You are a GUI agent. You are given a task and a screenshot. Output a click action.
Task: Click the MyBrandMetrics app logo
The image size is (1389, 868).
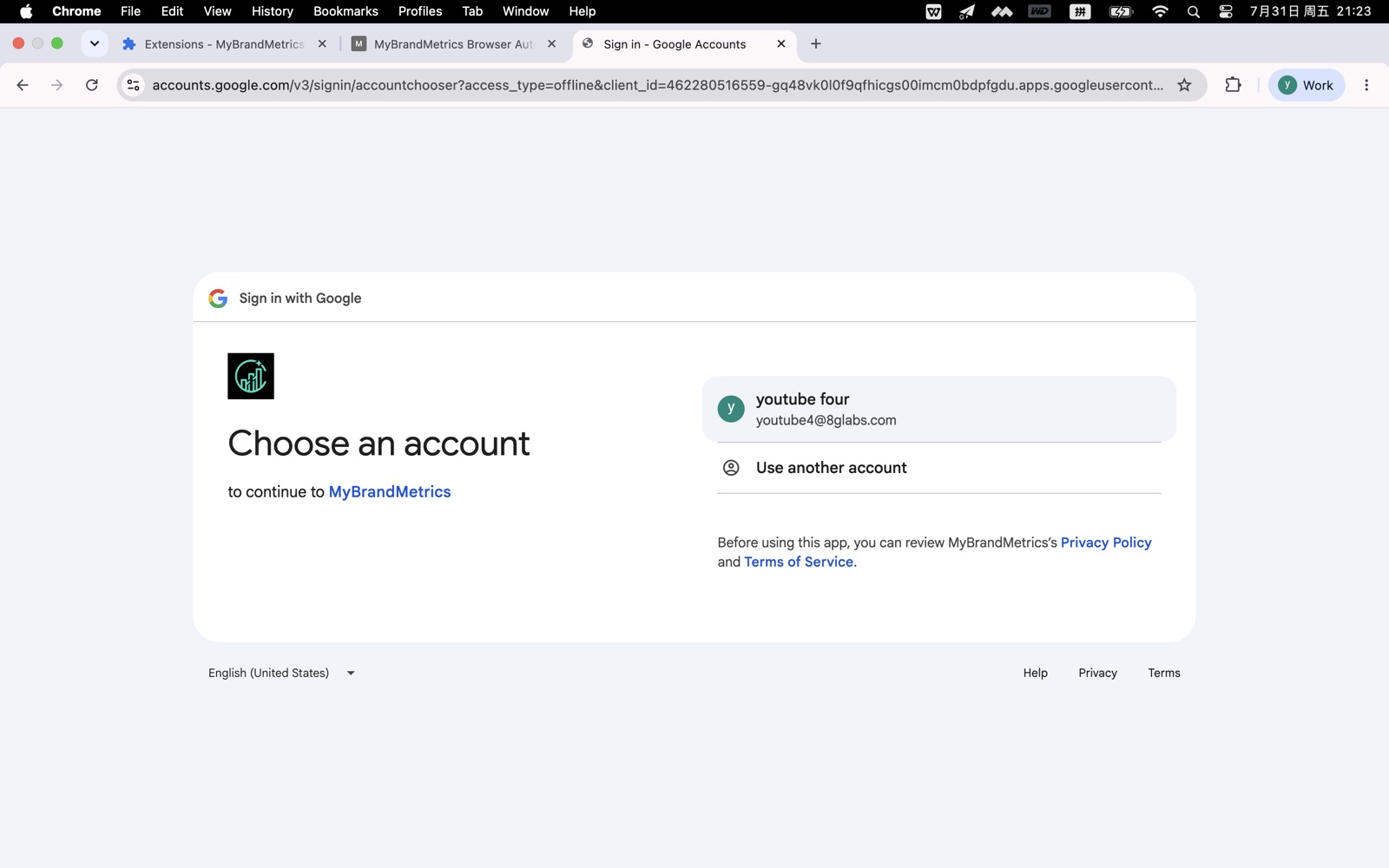click(251, 376)
